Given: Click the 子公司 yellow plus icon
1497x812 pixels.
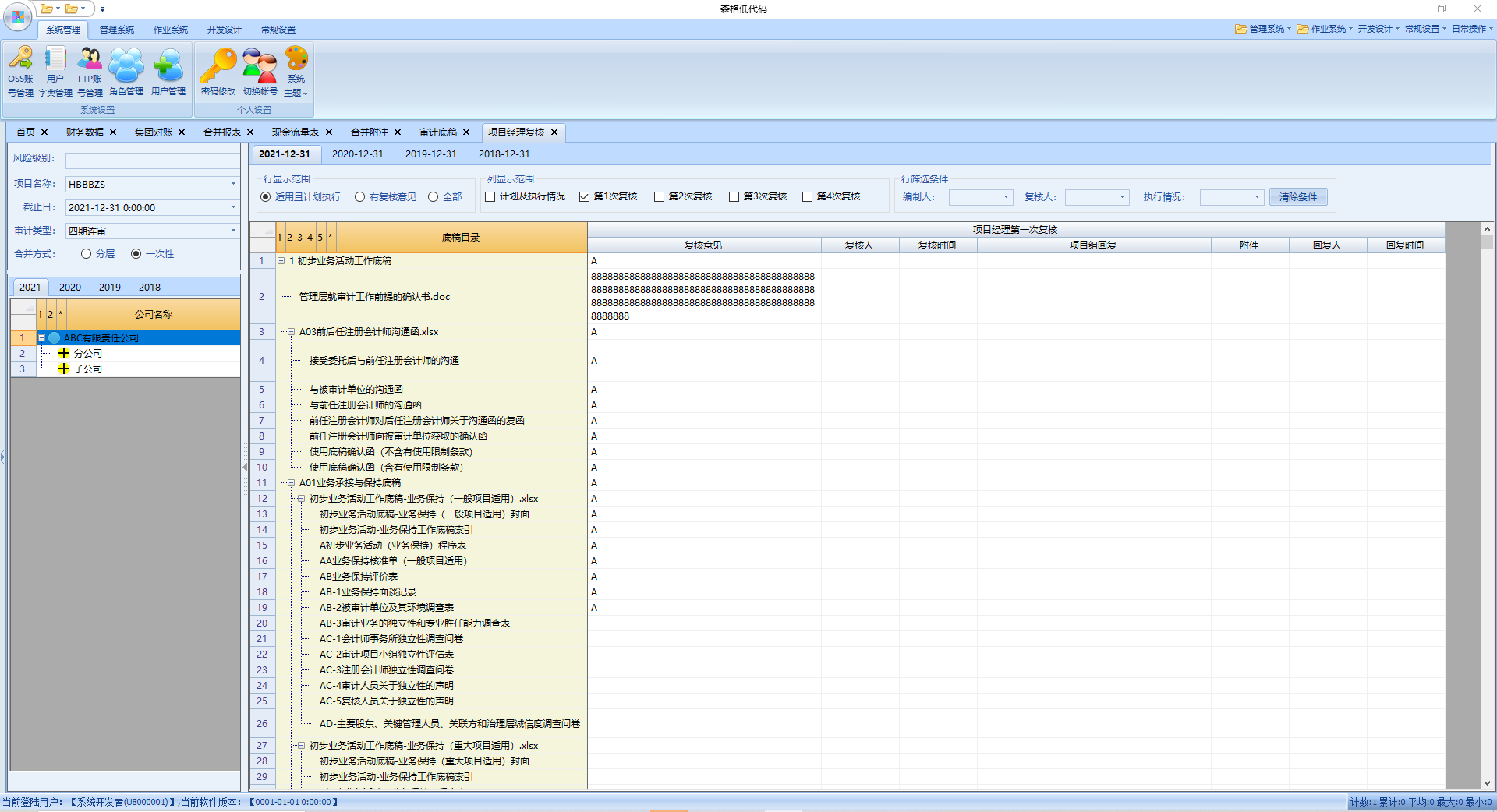Looking at the screenshot, I should click(x=64, y=369).
